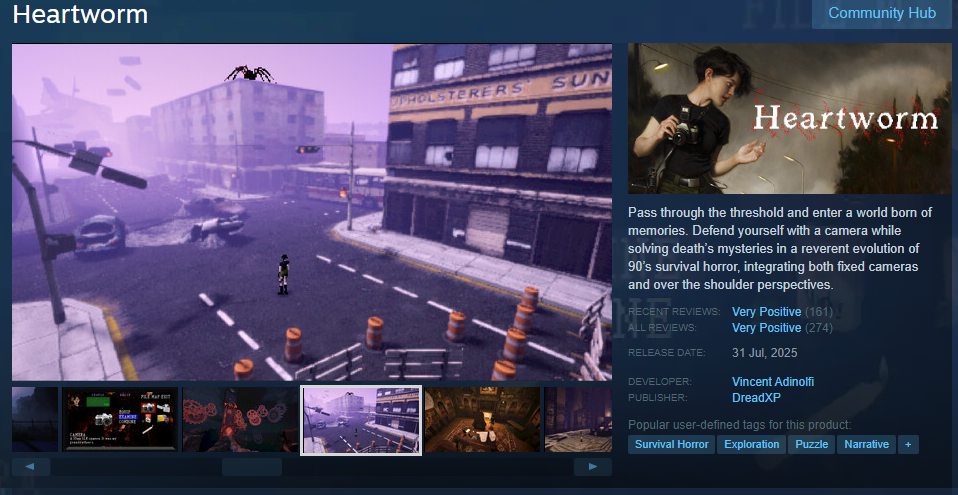Click the left arrow of the screenshot strip
The width and height of the screenshot is (958, 495).
pos(31,467)
